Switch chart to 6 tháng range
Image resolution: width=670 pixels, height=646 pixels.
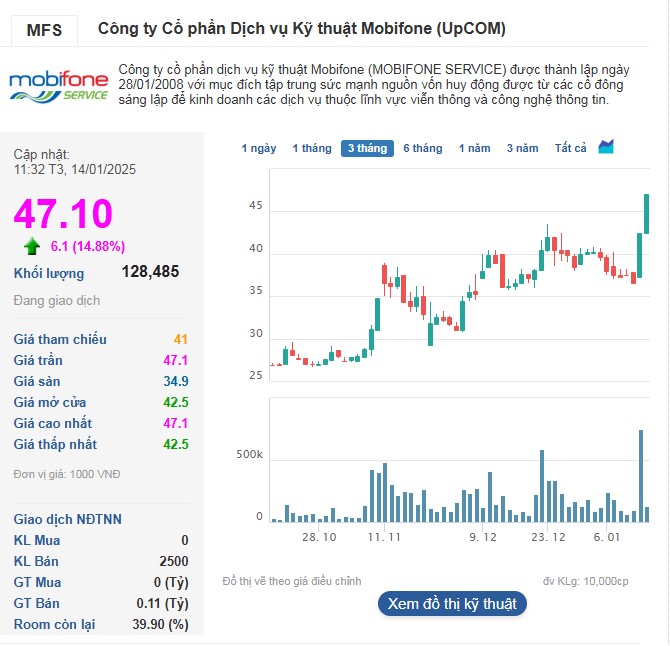422,148
